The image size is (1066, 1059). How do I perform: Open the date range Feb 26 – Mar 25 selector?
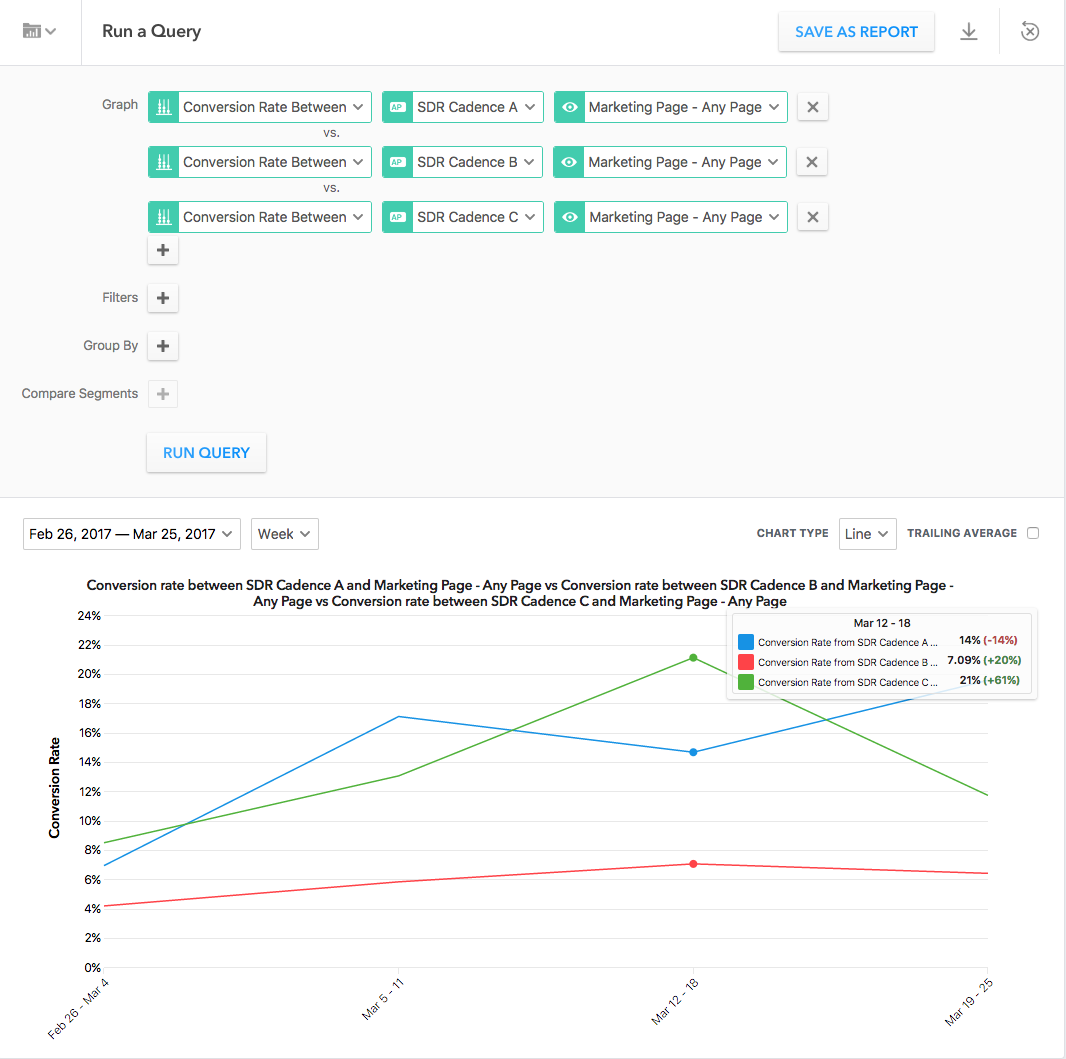point(131,534)
